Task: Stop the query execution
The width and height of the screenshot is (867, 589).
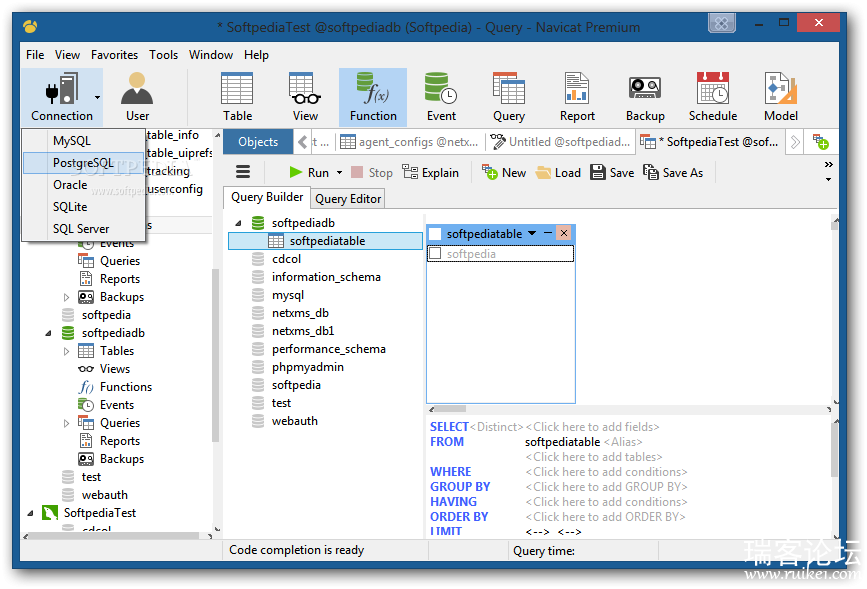Action: tap(372, 173)
